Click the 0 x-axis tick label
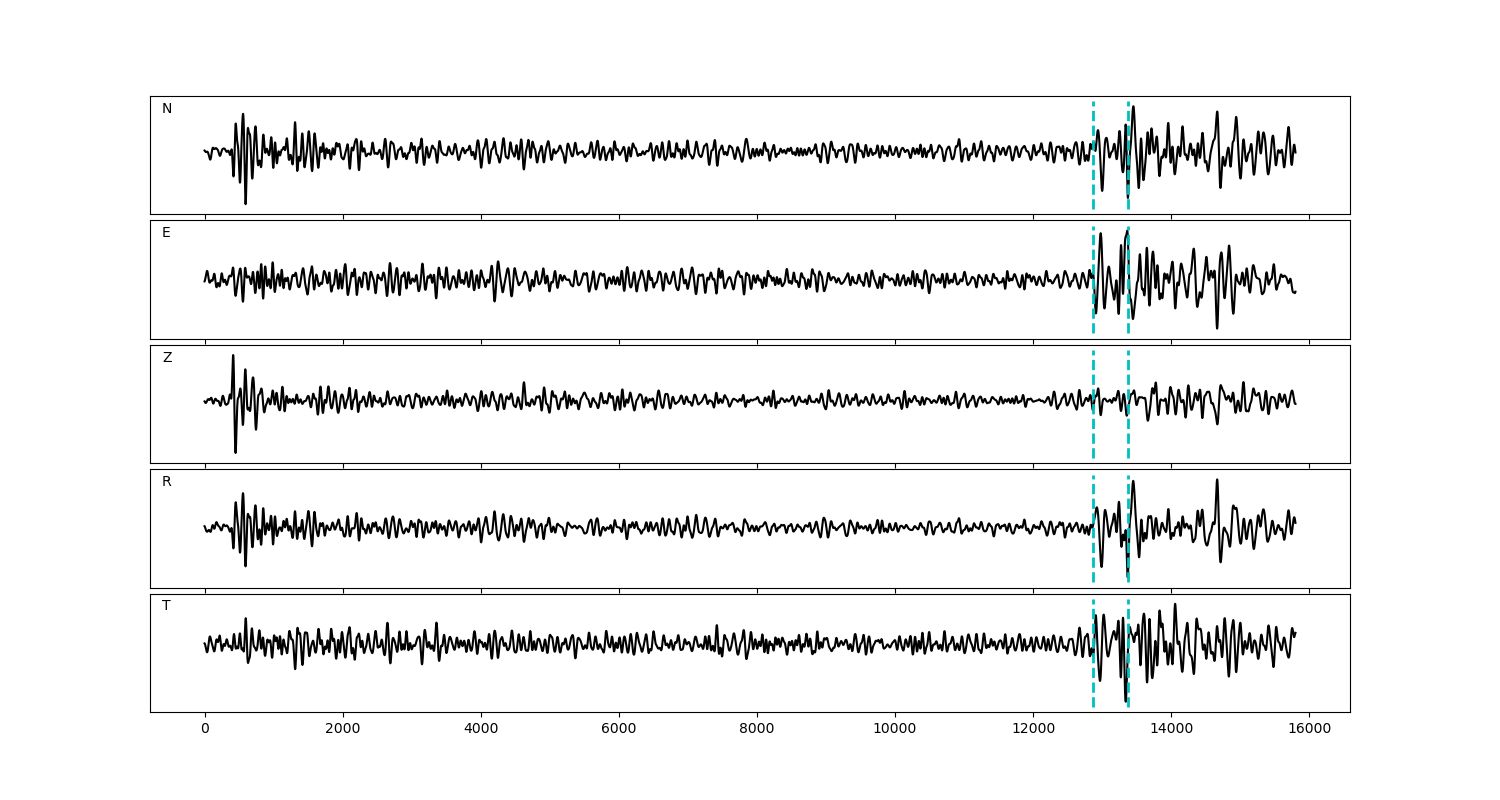Image resolution: width=1500 pixels, height=800 pixels. (205, 730)
